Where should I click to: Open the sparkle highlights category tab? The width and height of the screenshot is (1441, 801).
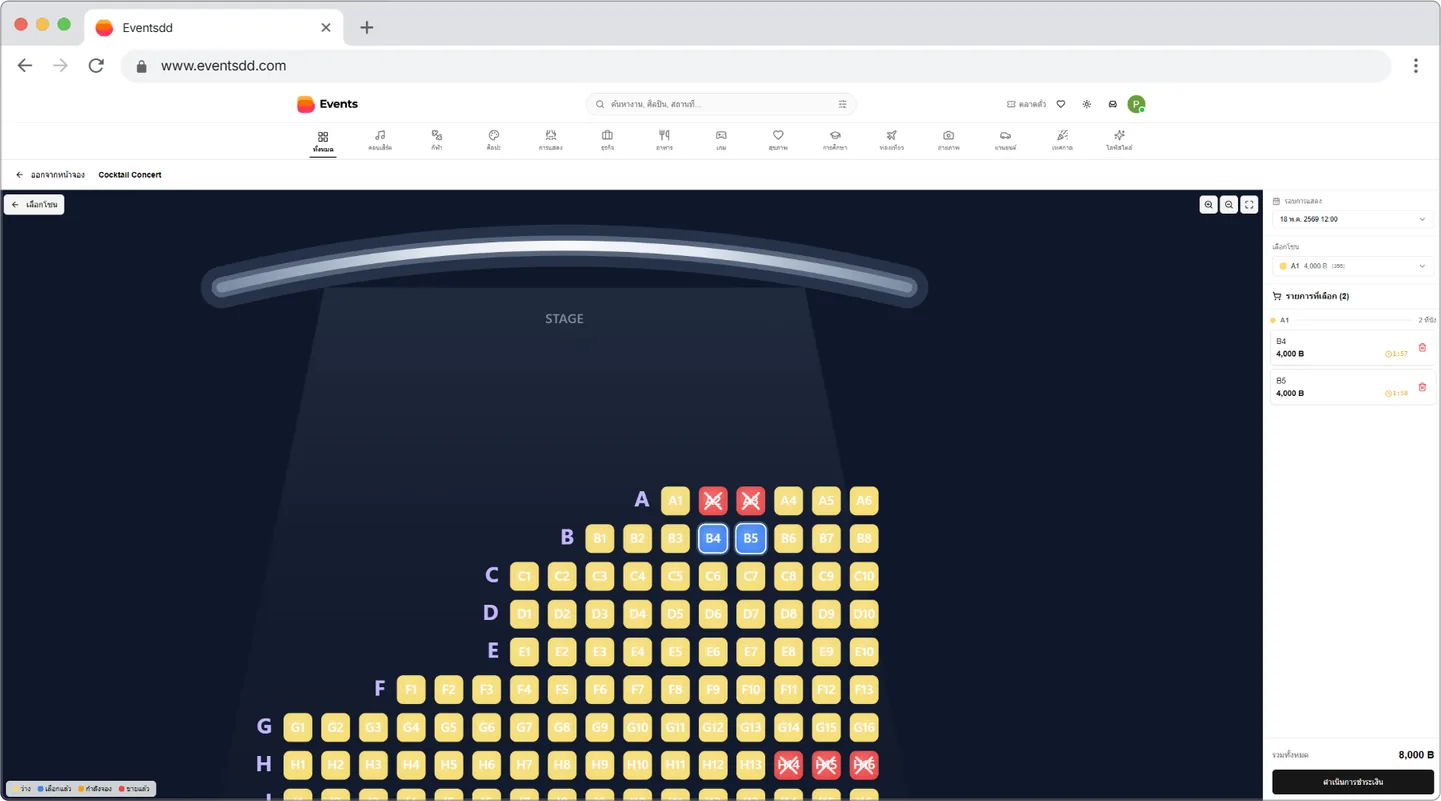pos(1119,140)
